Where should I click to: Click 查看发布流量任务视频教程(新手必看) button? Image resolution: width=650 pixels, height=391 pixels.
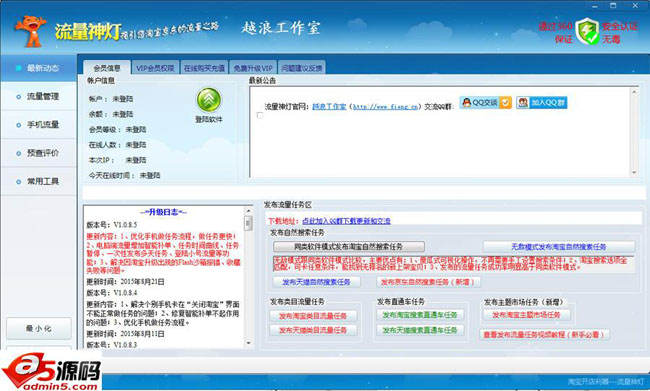[544, 334]
